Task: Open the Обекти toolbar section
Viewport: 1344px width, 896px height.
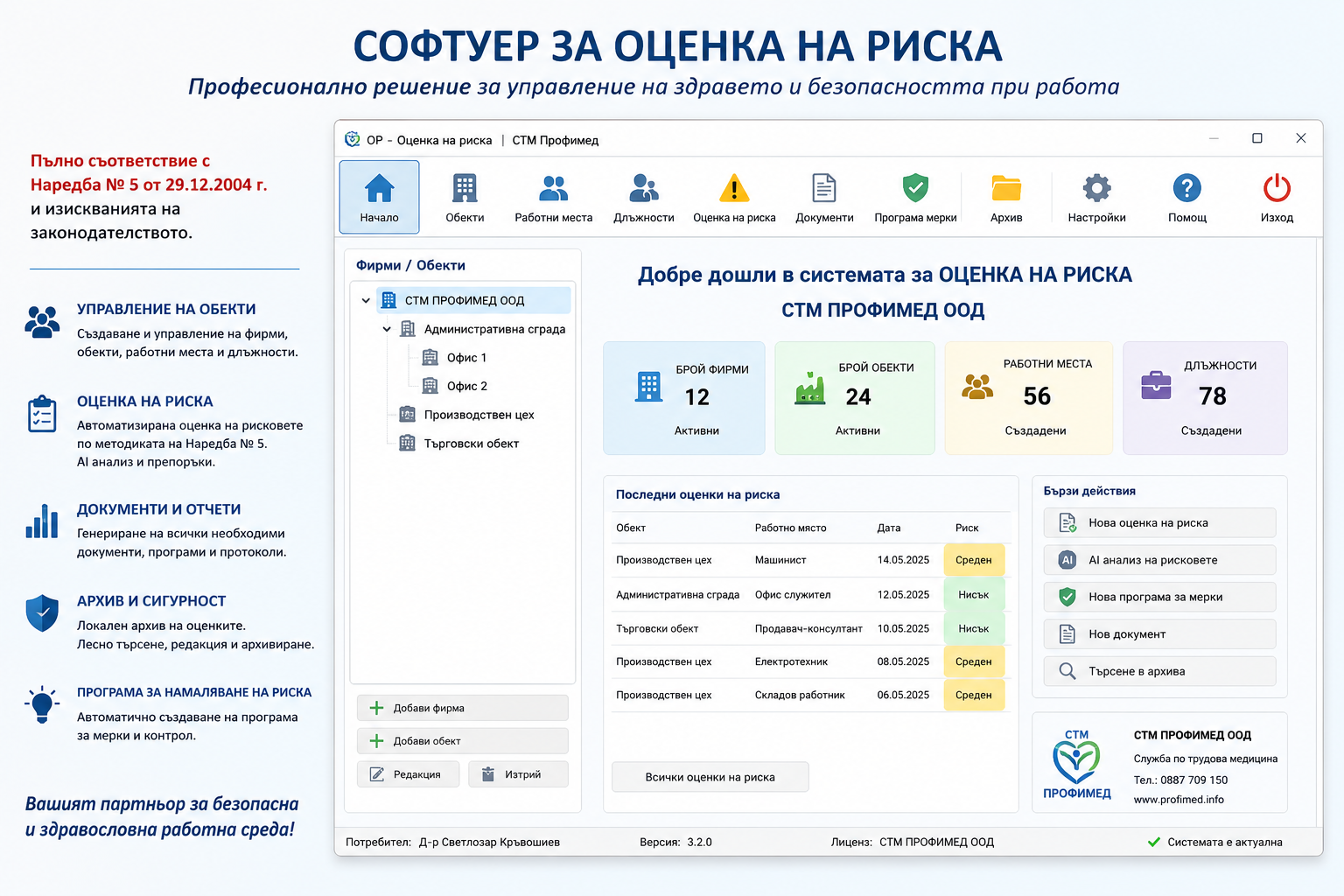Action: coord(465,197)
